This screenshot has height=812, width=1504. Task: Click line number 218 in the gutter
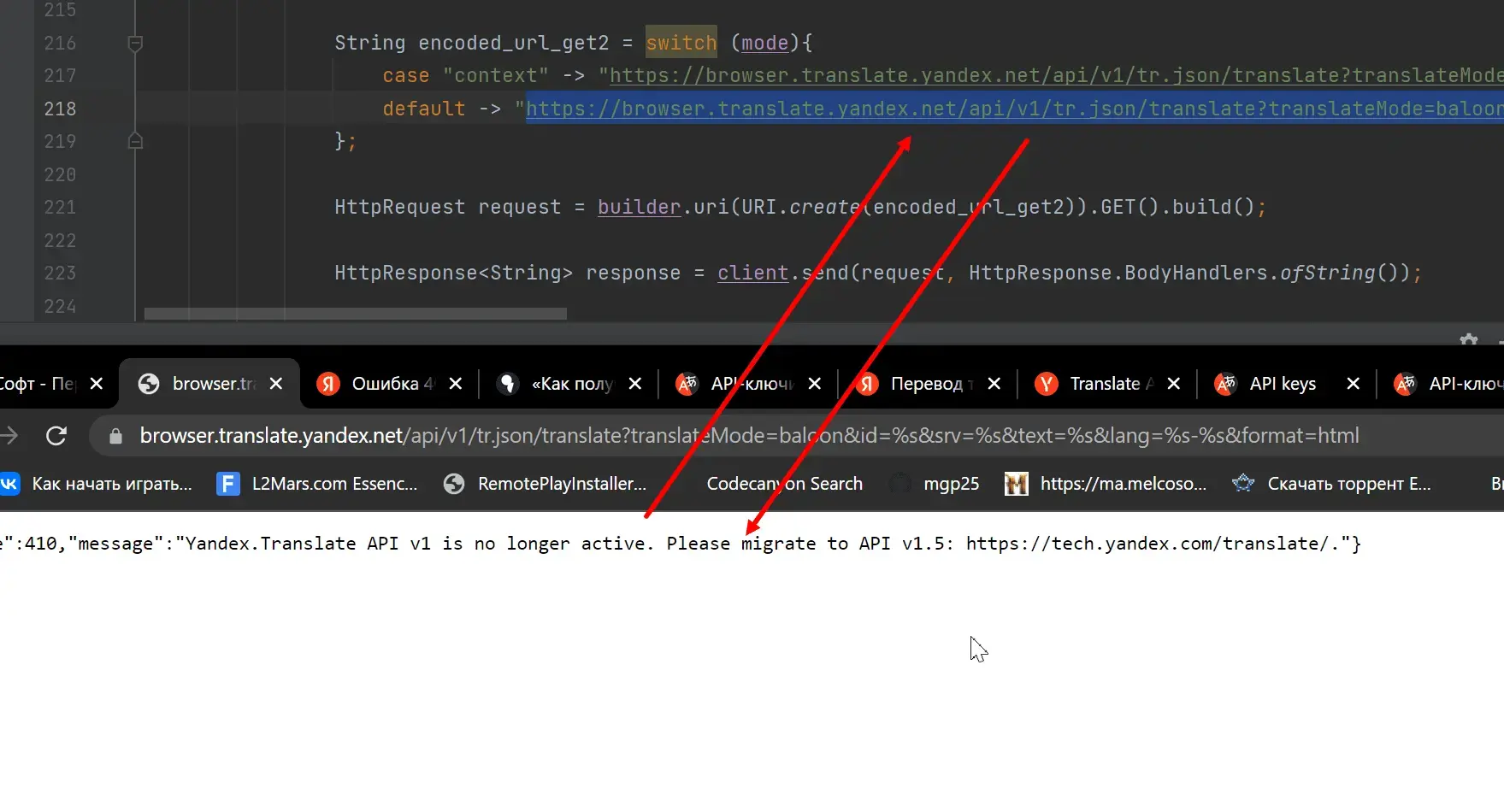60,109
